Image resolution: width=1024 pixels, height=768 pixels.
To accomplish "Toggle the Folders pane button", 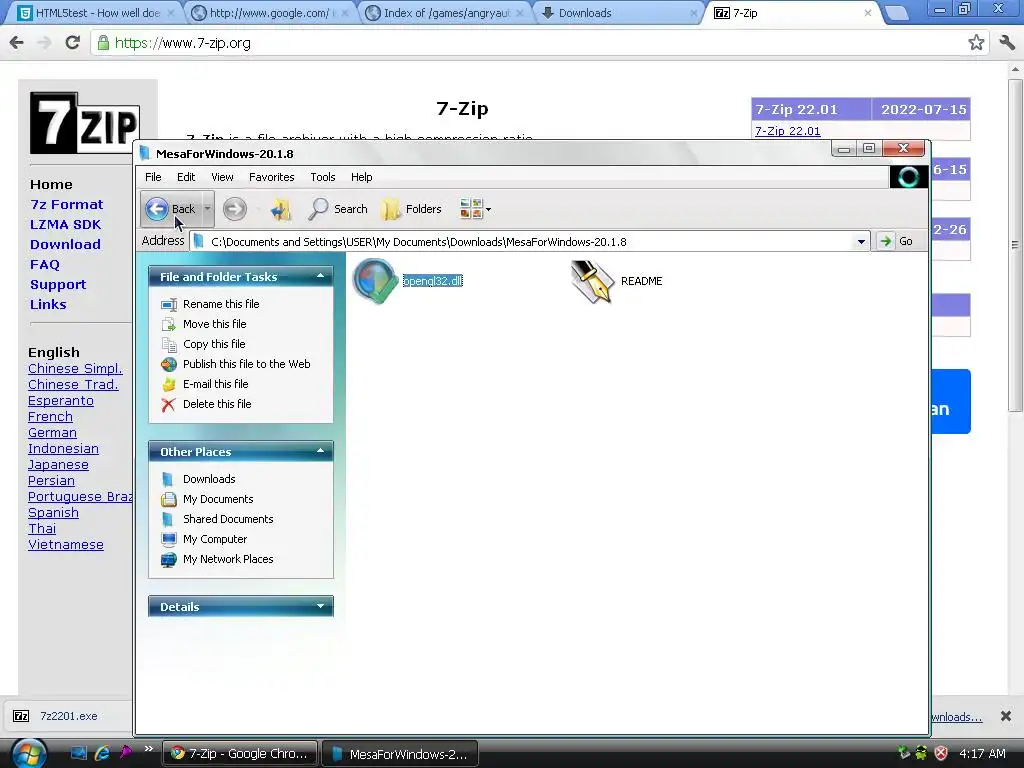I will [411, 209].
